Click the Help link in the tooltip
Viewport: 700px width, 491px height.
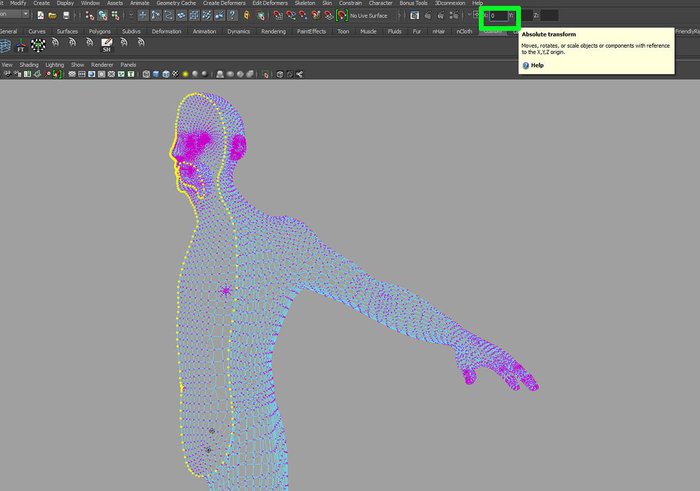(x=537, y=65)
